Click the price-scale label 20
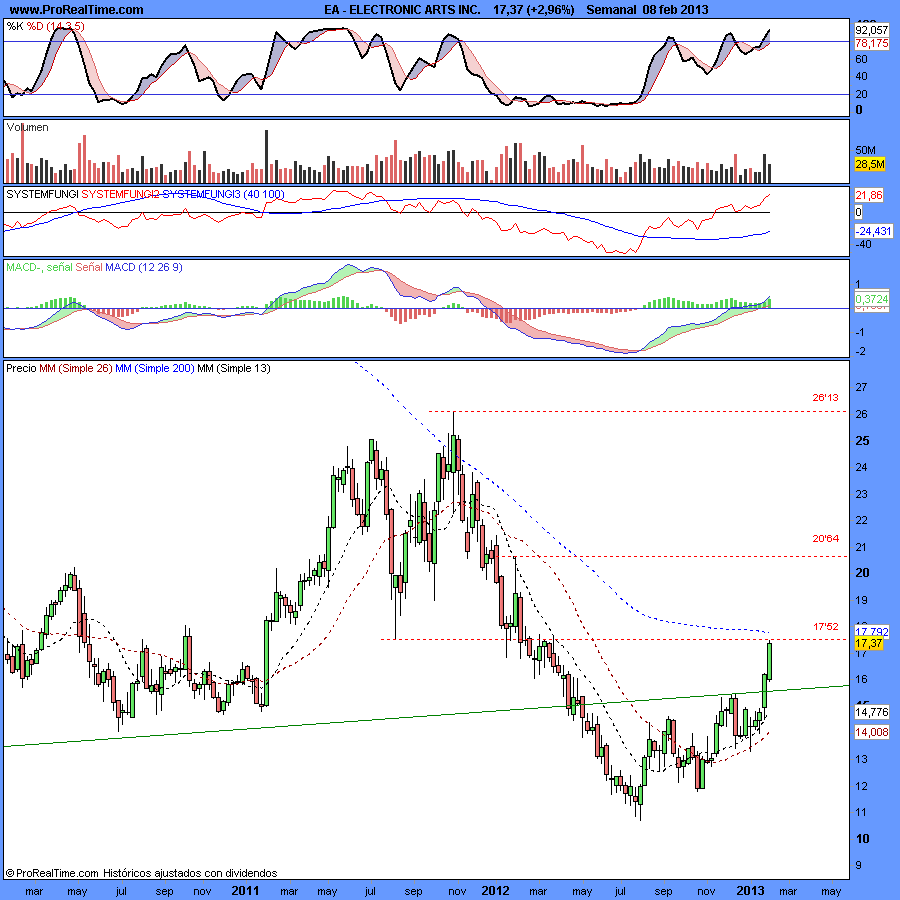The height and width of the screenshot is (900, 900). click(862, 573)
